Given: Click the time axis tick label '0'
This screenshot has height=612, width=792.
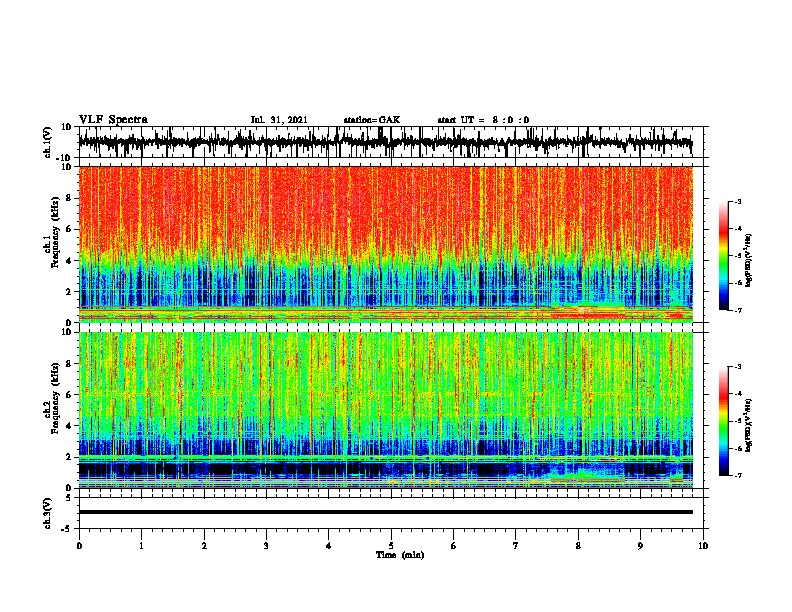Looking at the screenshot, I should tap(79, 546).
